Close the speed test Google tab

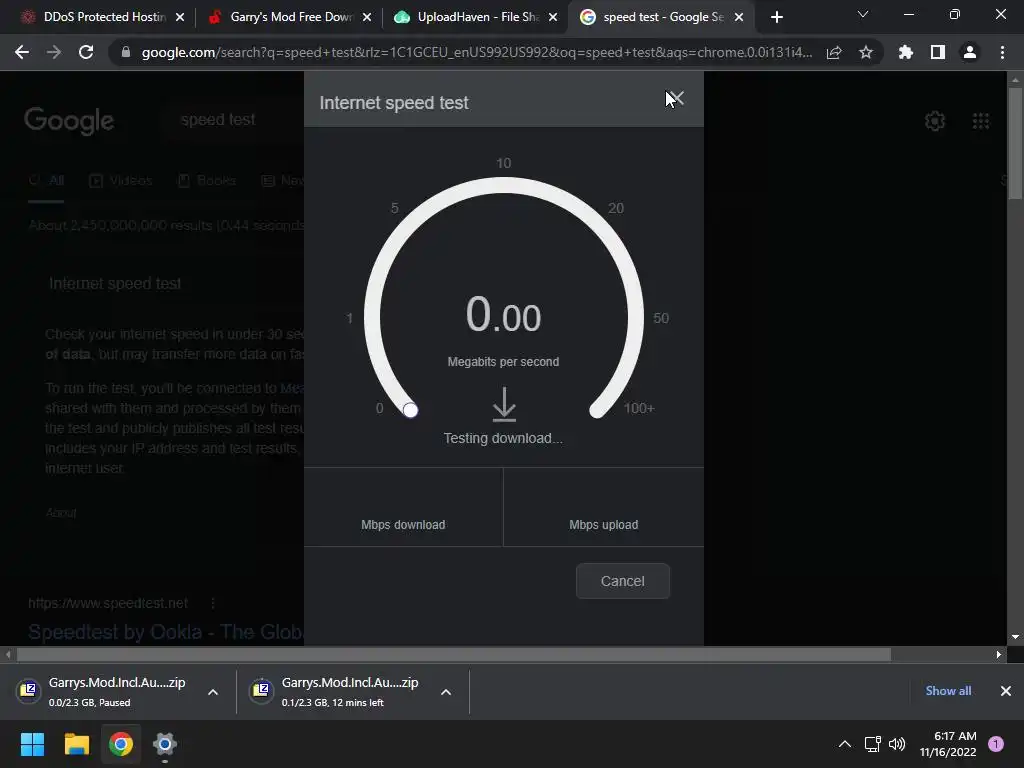coord(739,17)
